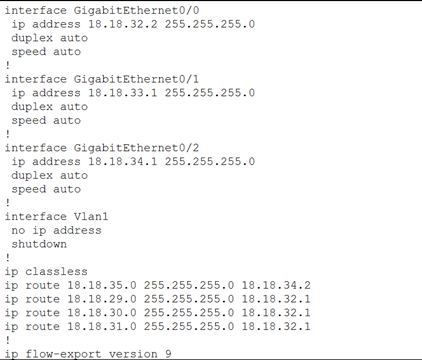
Task: Click the IP address 18.18.34.1
Action: pos(123,161)
